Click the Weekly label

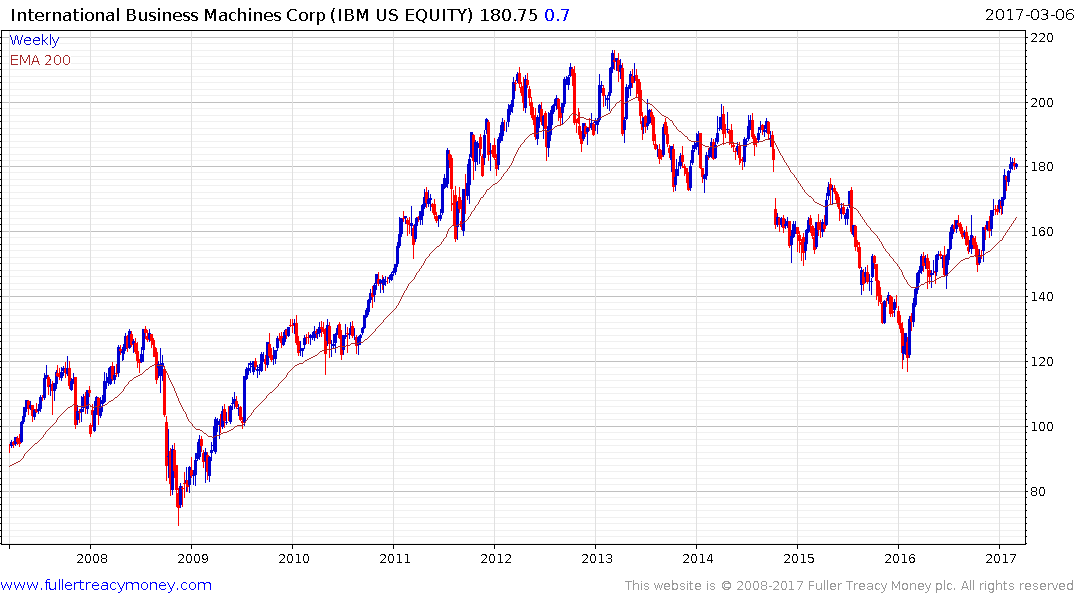tap(34, 40)
